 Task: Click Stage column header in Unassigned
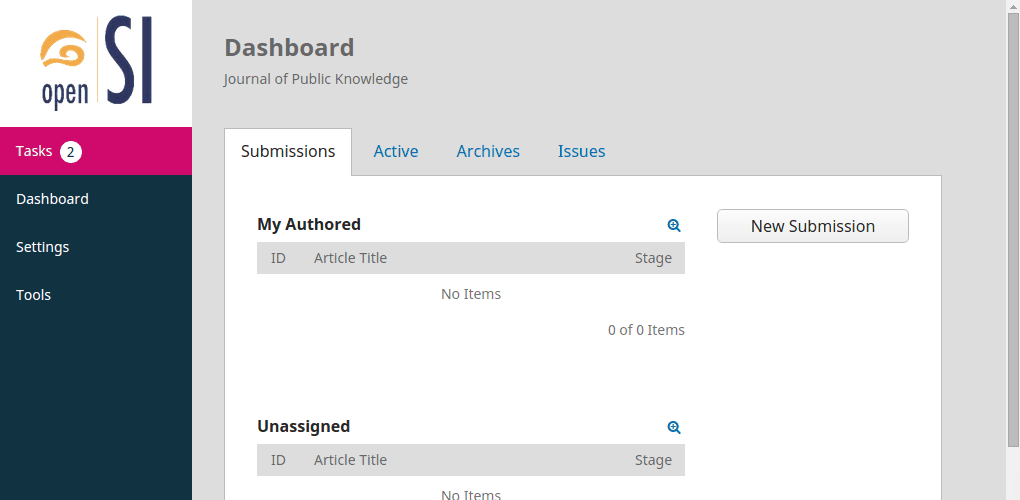(653, 460)
